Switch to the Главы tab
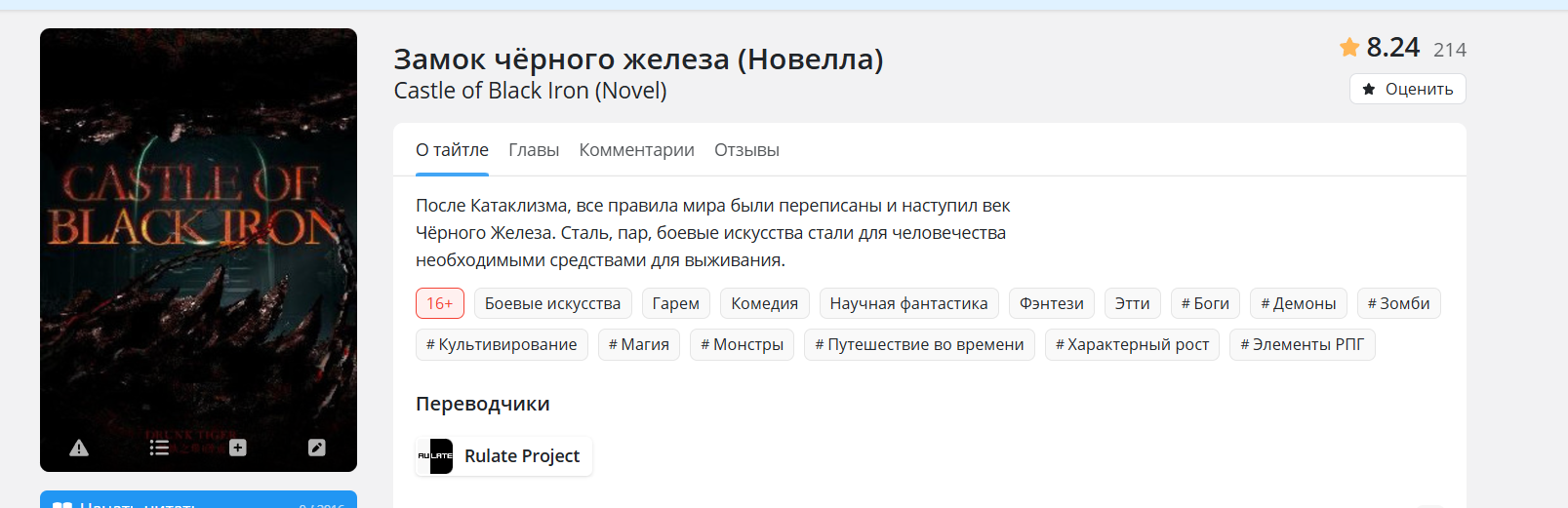1568x508 pixels. click(534, 150)
